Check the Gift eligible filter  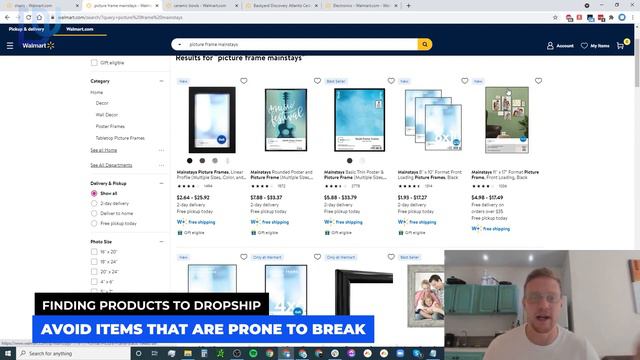(x=94, y=63)
